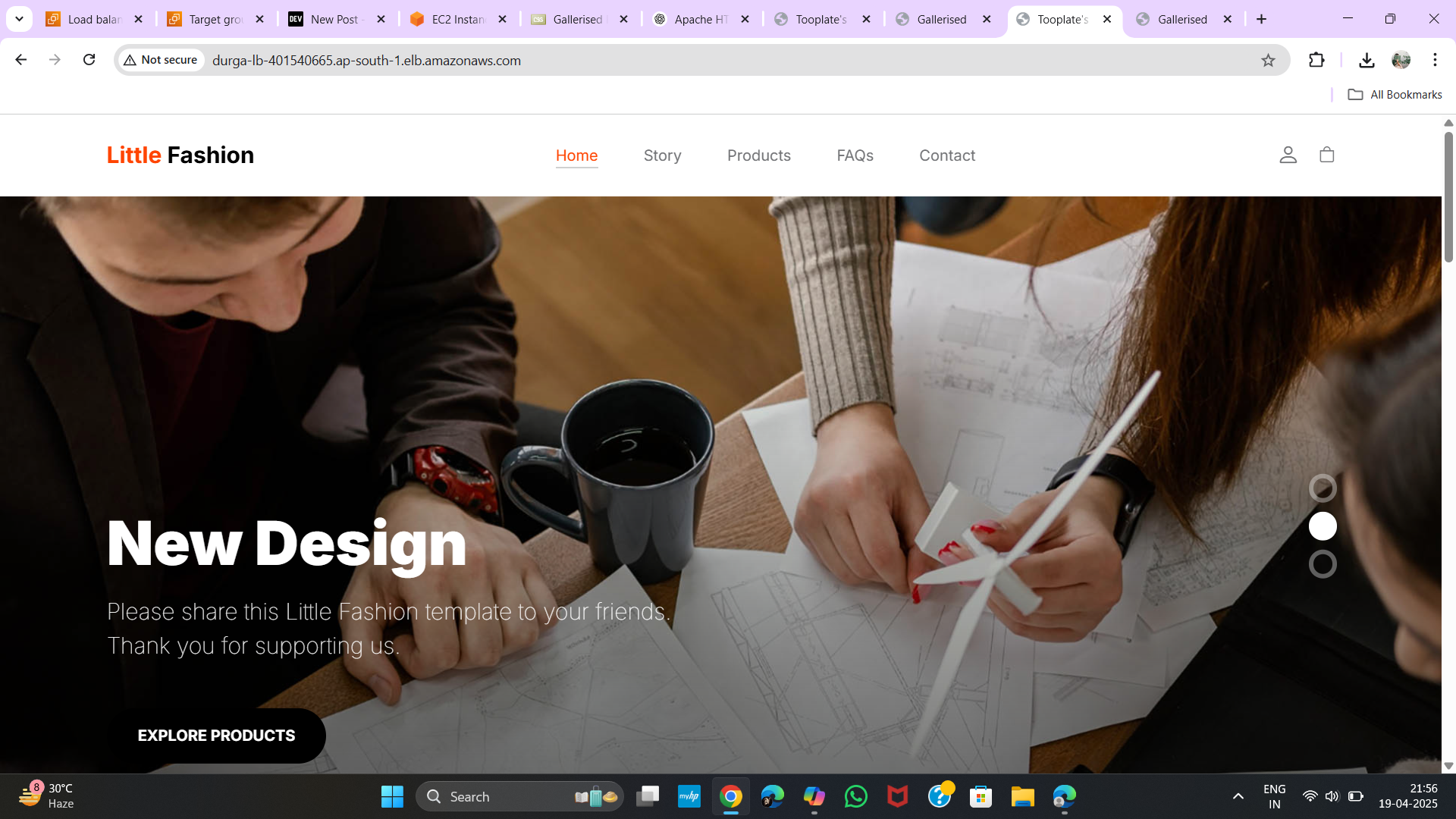1456x819 pixels.
Task: Open the All Bookmarks folder
Action: tap(1395, 95)
